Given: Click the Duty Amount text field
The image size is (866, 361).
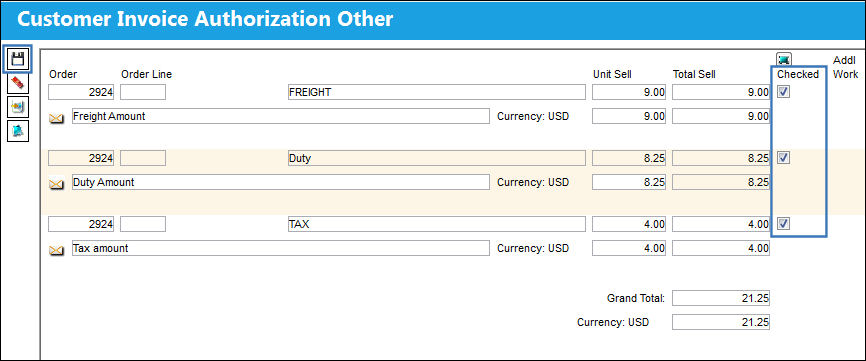Looking at the screenshot, I should (281, 182).
